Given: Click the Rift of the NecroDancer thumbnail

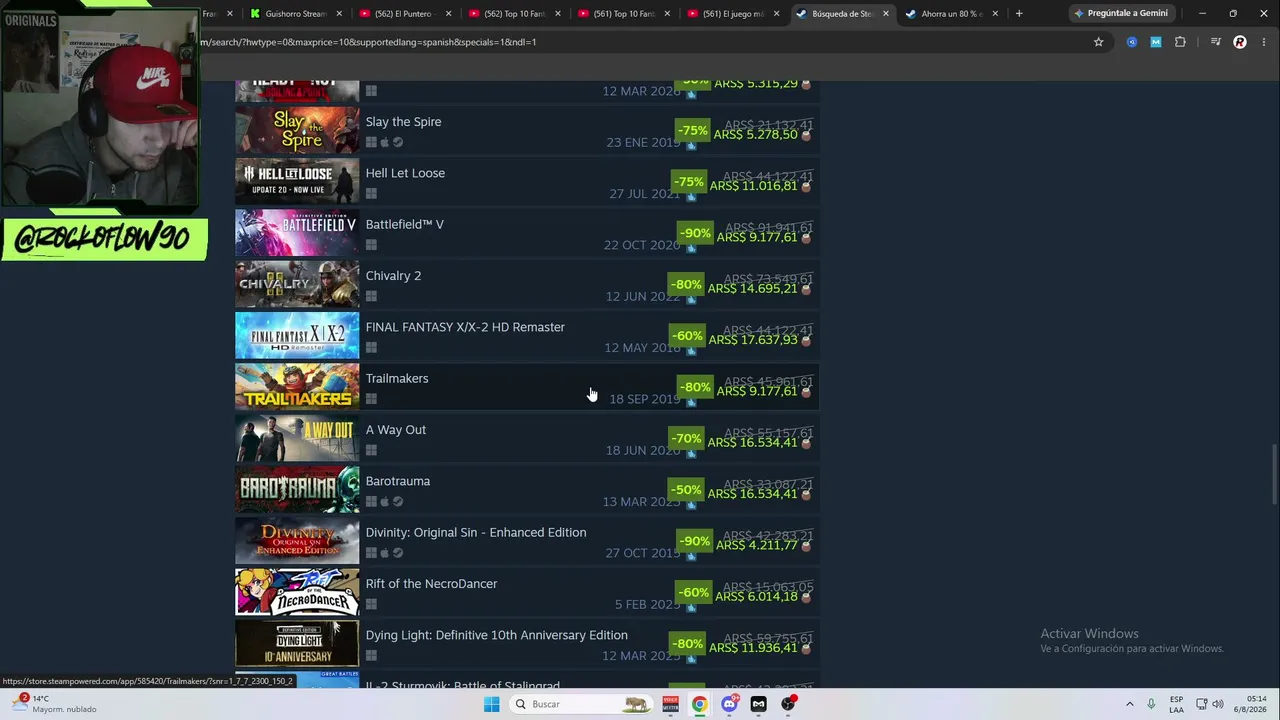Looking at the screenshot, I should click(x=297, y=592).
